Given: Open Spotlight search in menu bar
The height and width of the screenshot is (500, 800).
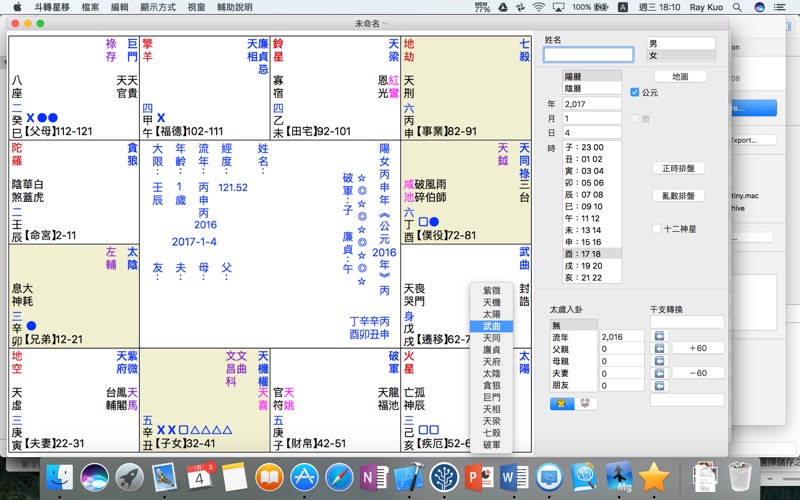Looking at the screenshot, I should [x=739, y=7].
